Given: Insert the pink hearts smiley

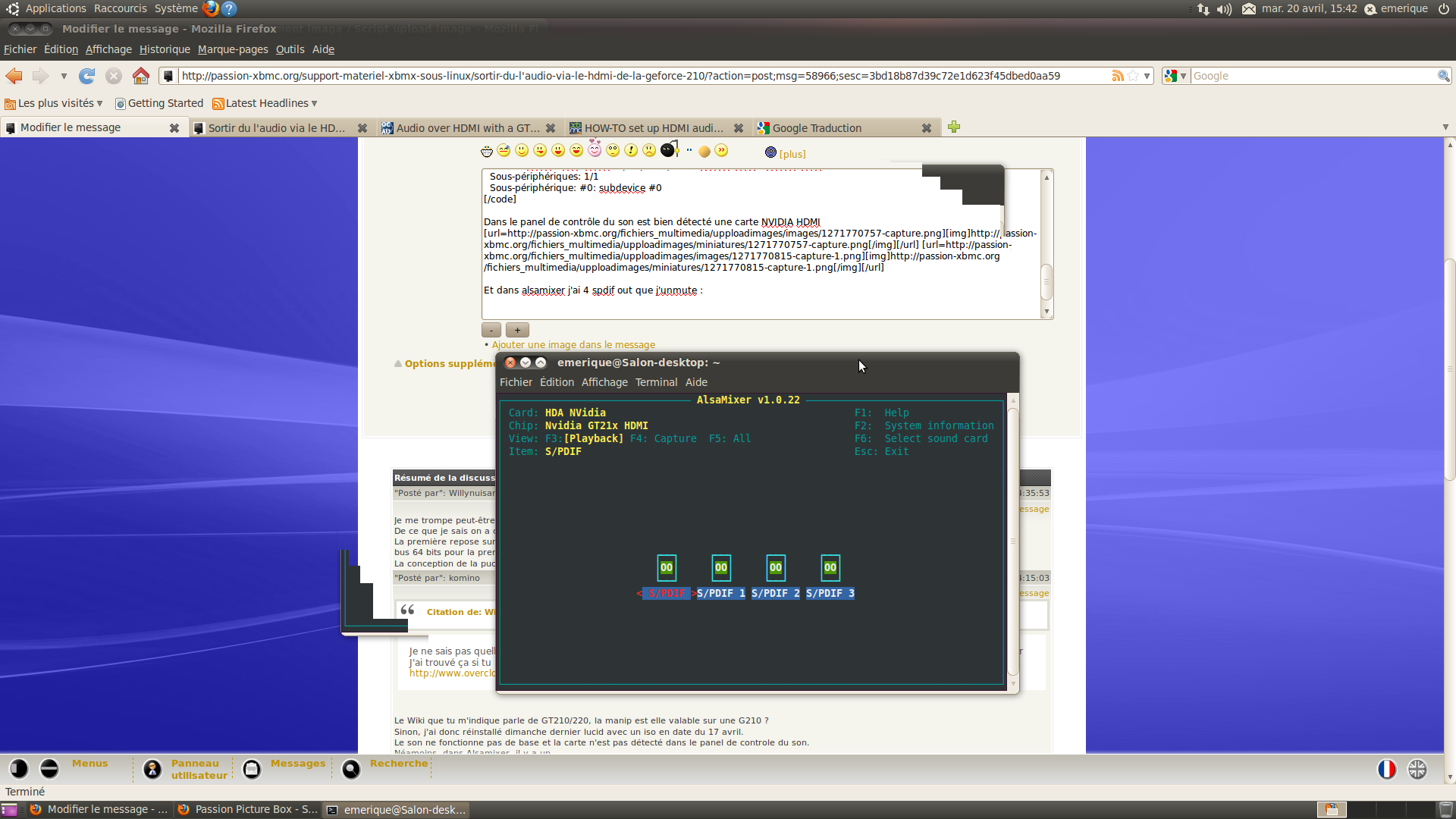Looking at the screenshot, I should tap(595, 149).
